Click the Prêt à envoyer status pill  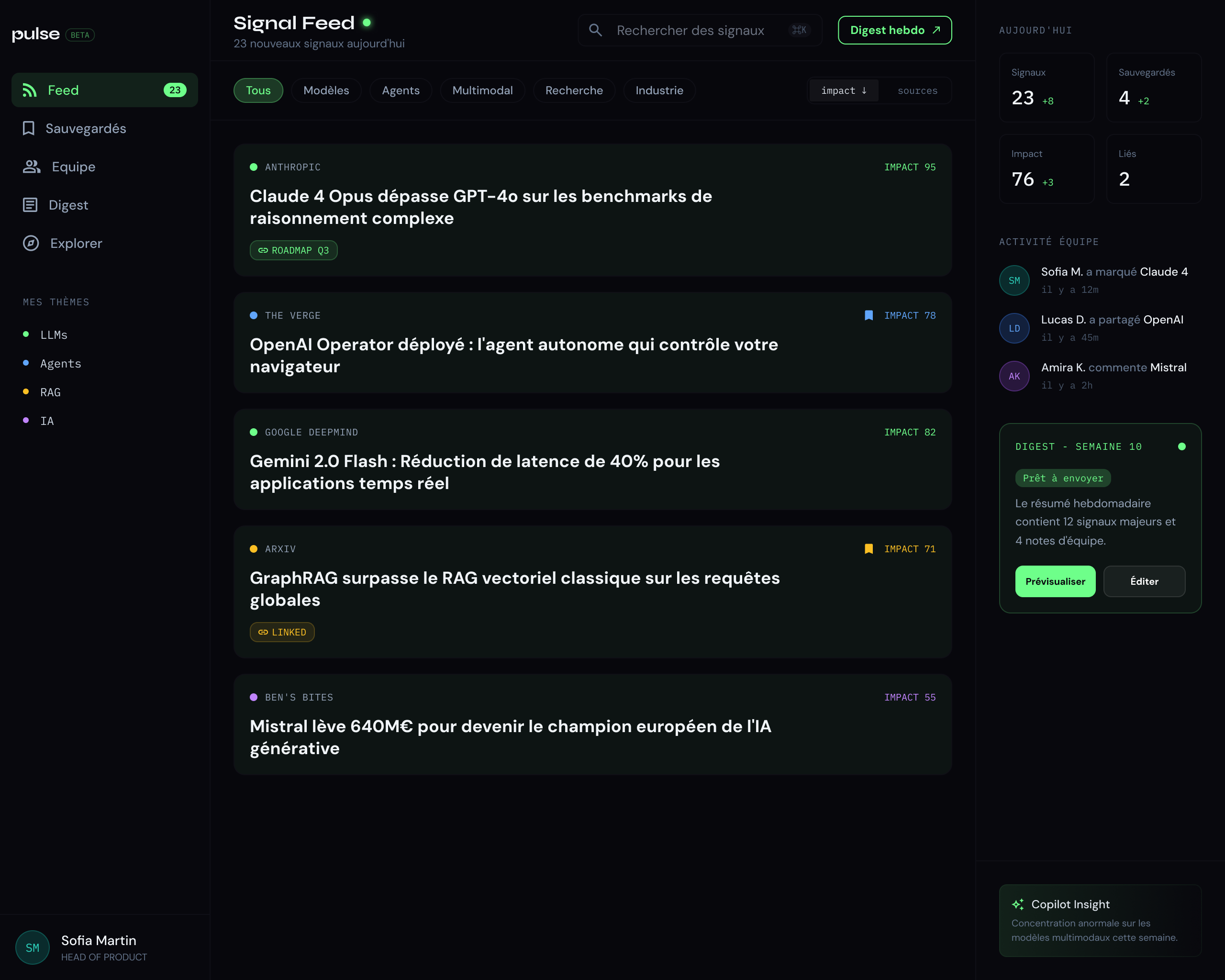pyautogui.click(x=1063, y=479)
